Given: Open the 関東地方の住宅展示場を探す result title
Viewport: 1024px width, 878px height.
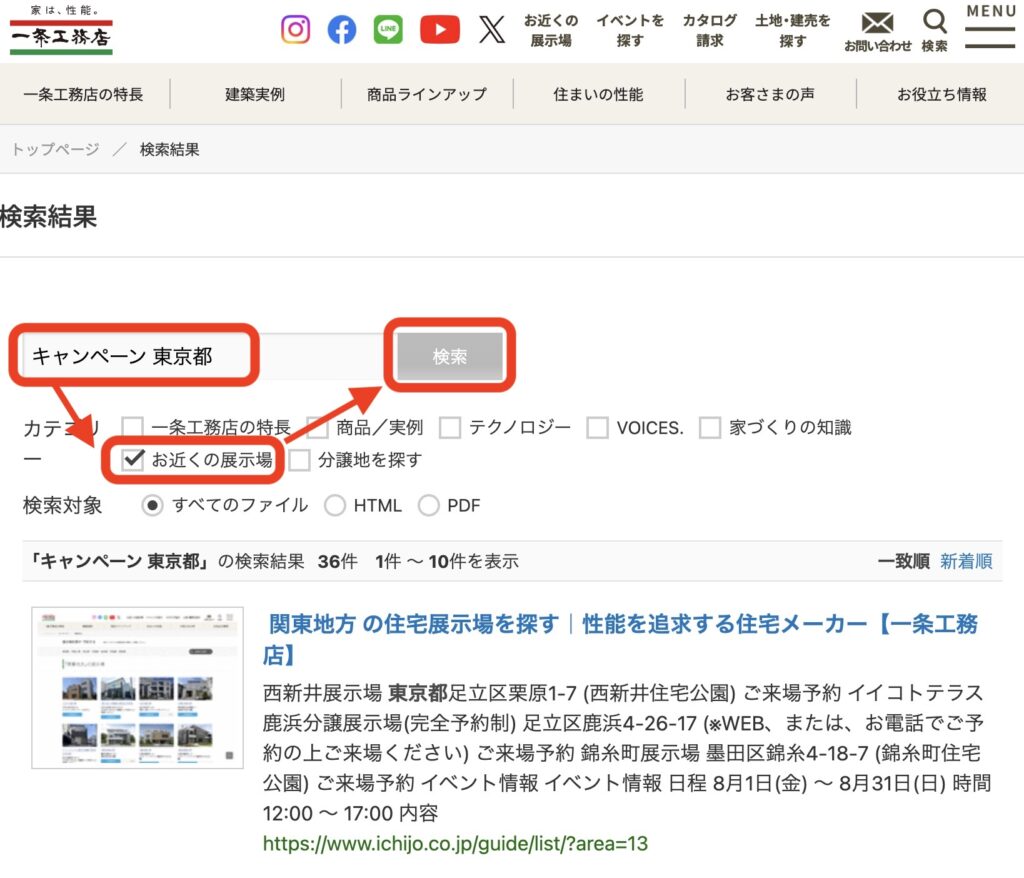Looking at the screenshot, I should 620,639.
